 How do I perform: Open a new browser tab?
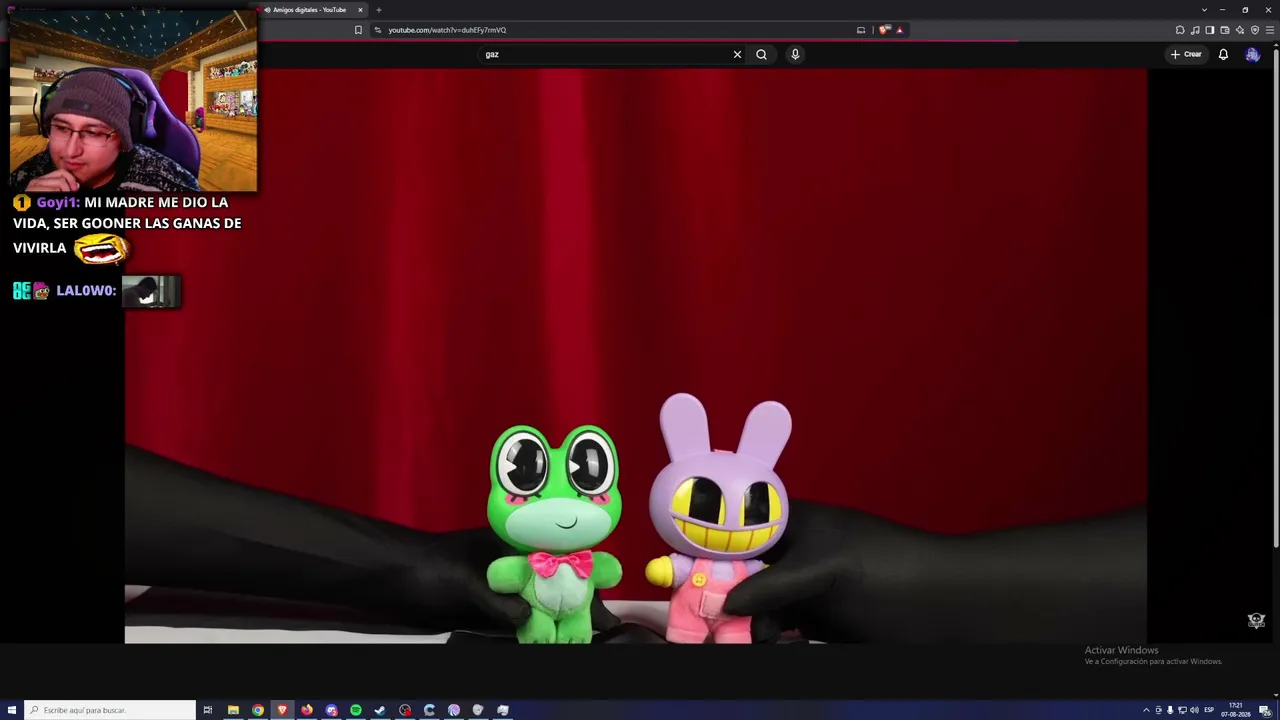pos(379,10)
